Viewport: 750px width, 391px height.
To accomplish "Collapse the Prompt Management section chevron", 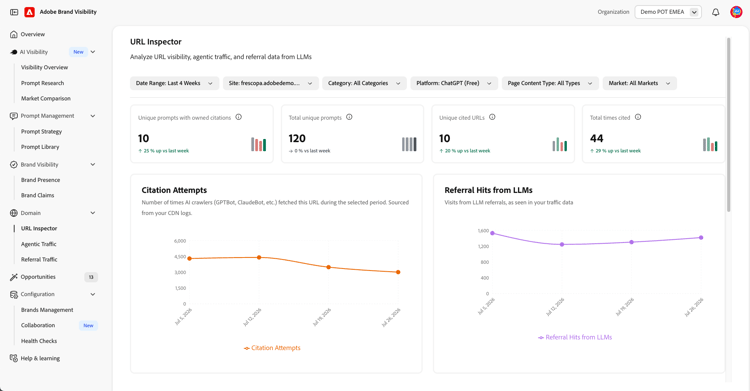I will tap(93, 116).
